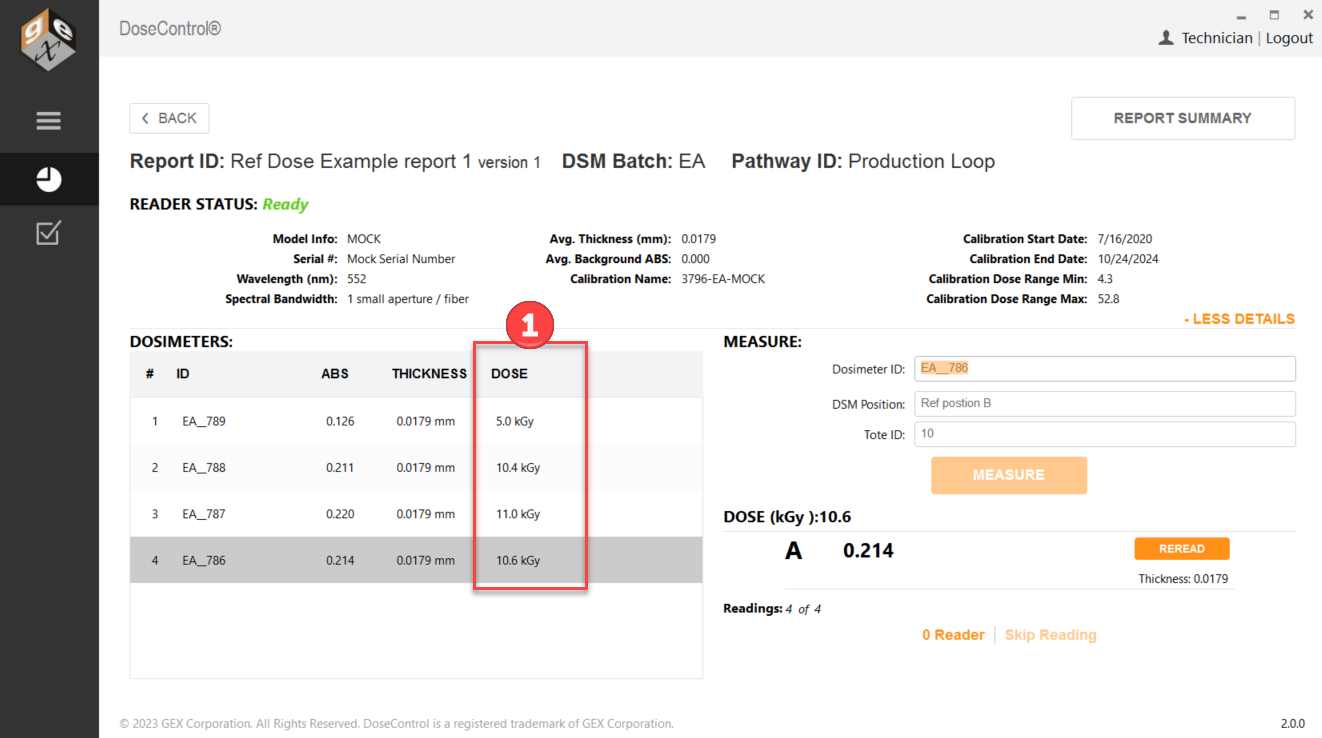This screenshot has width=1322, height=738.
Task: Collapse details with LESS DETAILS link
Action: coord(1239,319)
